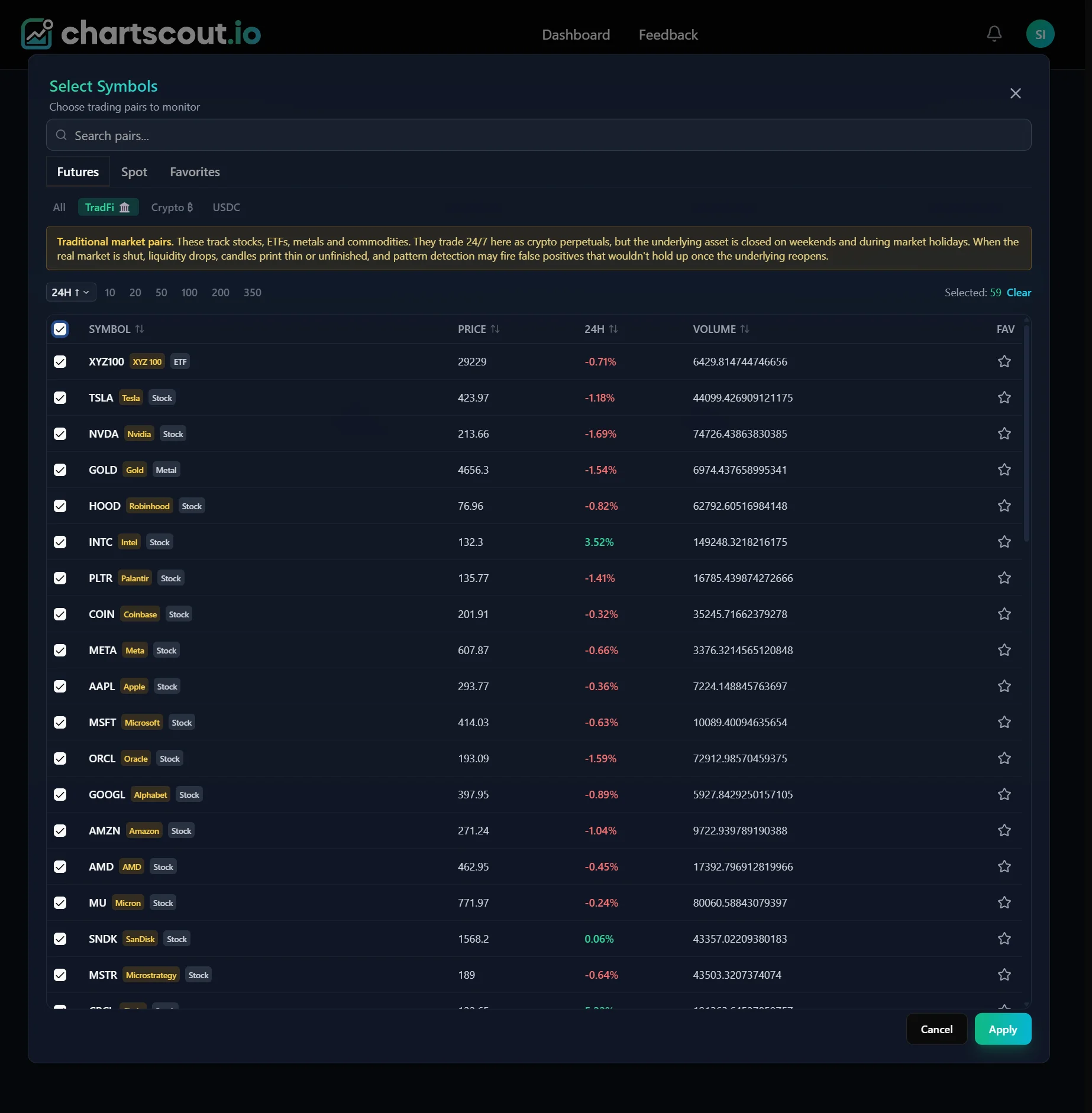Favorite COIN Coinbase with star
Viewport: 1092px width, 1113px height.
click(x=1004, y=614)
